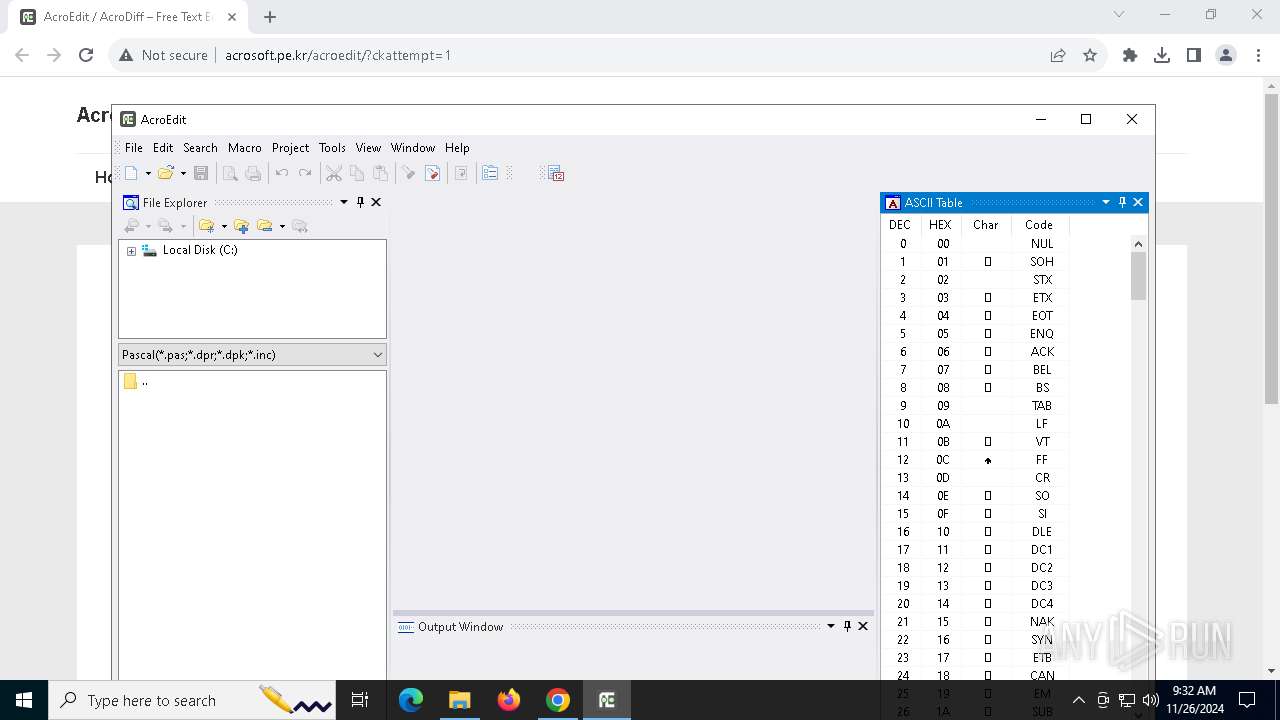This screenshot has width=1280, height=720.
Task: Click the Paste clipboard icon
Action: (x=380, y=173)
